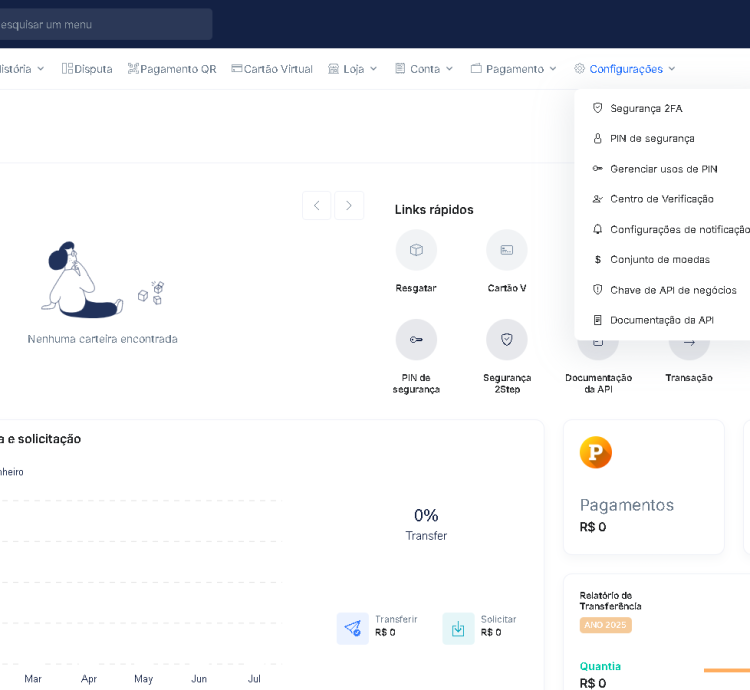This screenshot has height=690, width=750.
Task: Click the Solicitar download icon
Action: (458, 628)
